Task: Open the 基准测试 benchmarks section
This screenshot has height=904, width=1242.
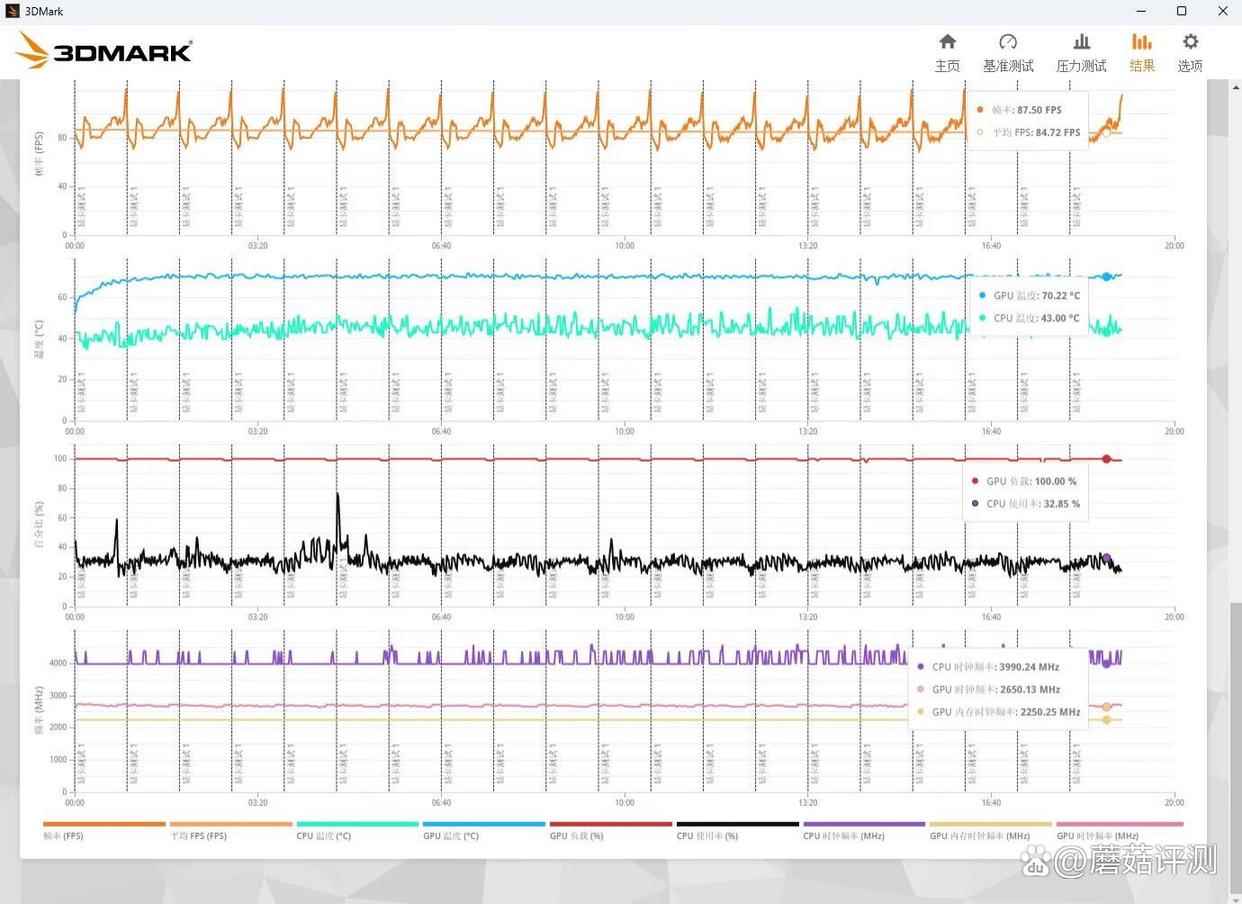Action: [x=1008, y=52]
